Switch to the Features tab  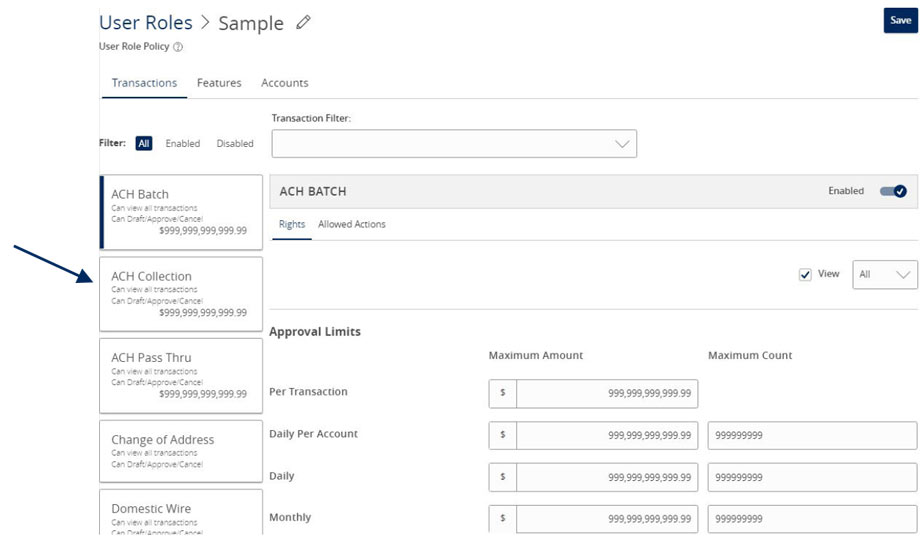coord(219,83)
